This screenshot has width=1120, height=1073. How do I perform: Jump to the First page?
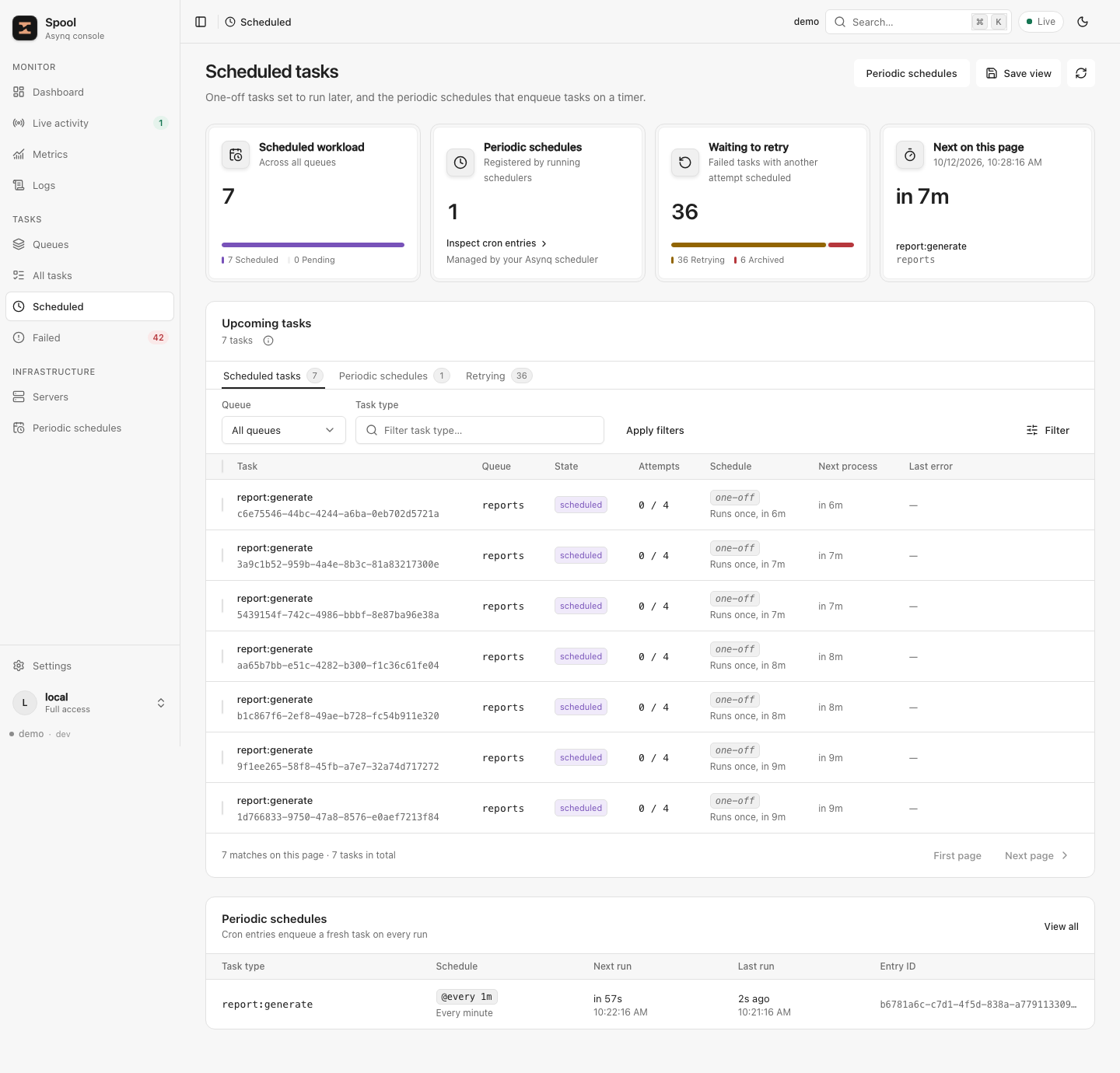coord(957,855)
